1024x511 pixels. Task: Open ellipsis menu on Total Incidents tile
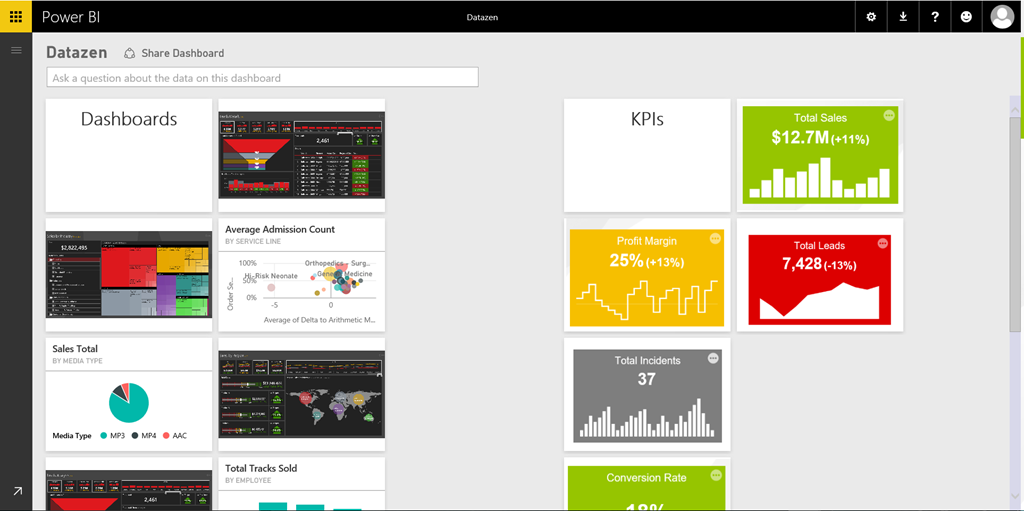click(713, 358)
